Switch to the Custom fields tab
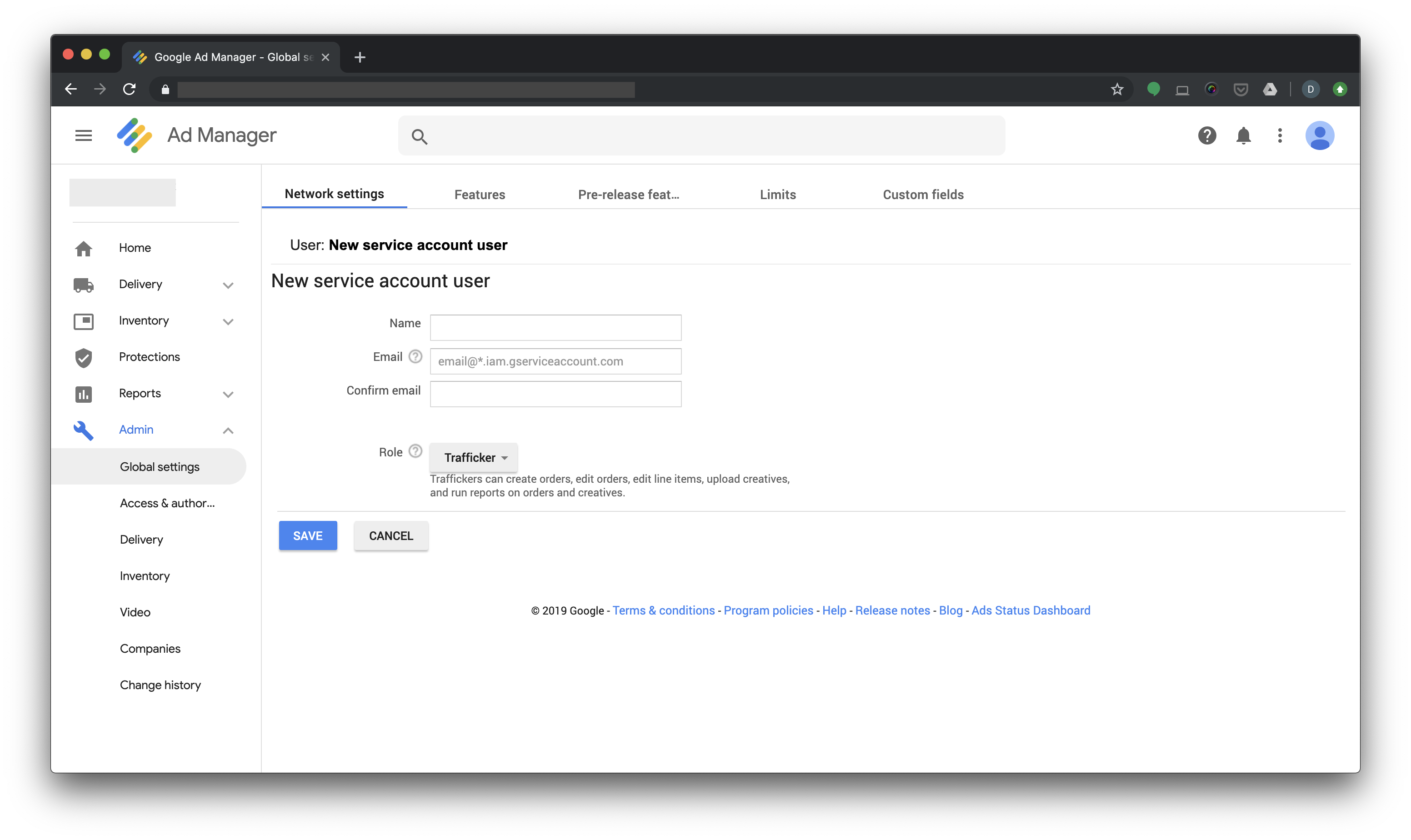The width and height of the screenshot is (1411, 840). pyautogui.click(x=923, y=194)
